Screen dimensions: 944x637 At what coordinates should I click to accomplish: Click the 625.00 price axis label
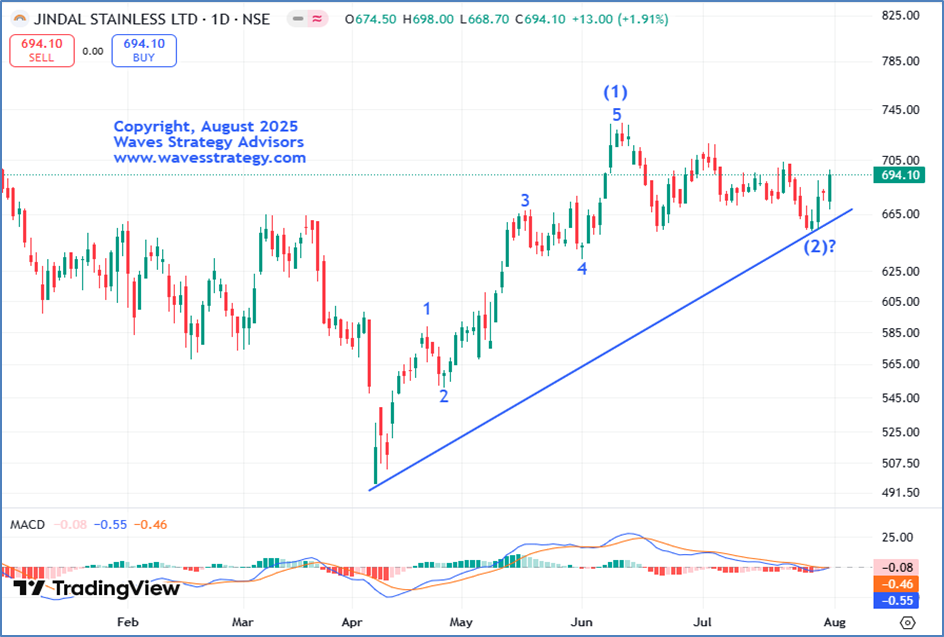coord(901,271)
